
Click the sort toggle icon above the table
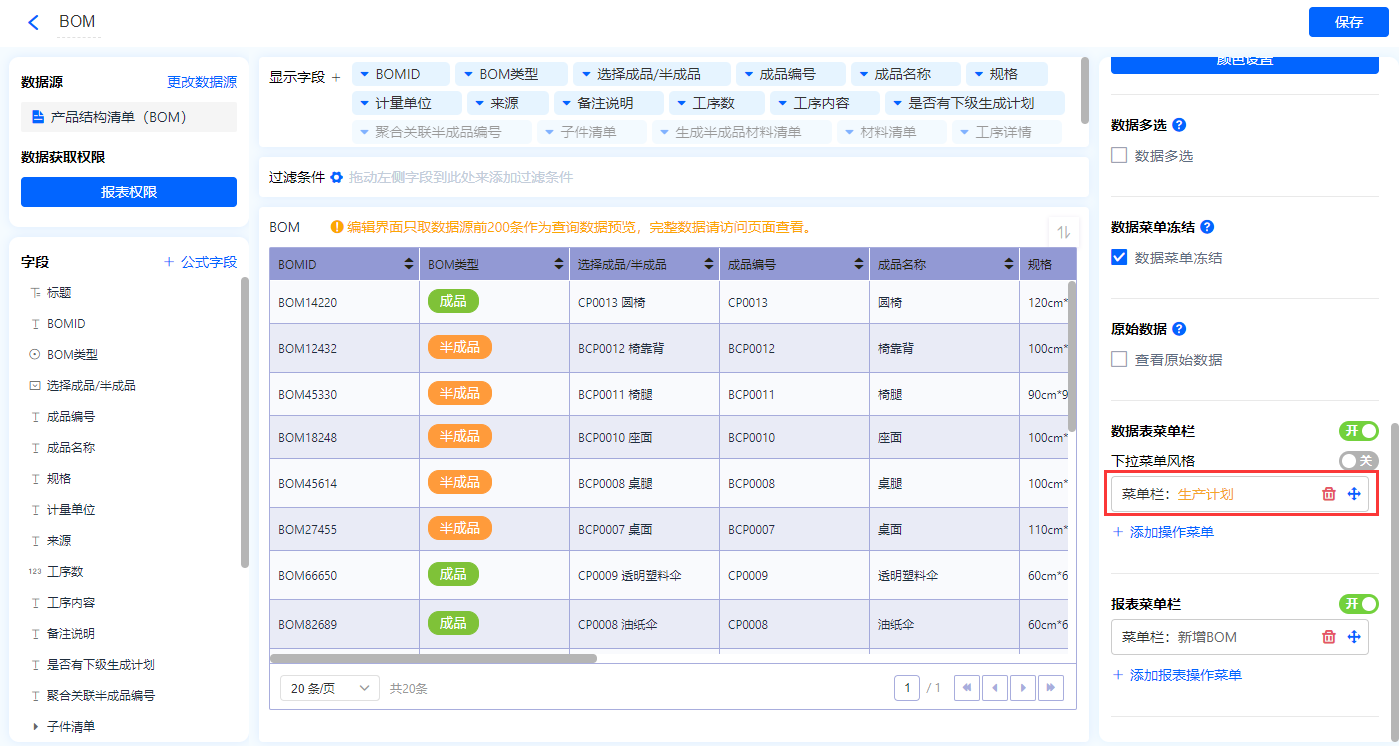pos(1063,231)
